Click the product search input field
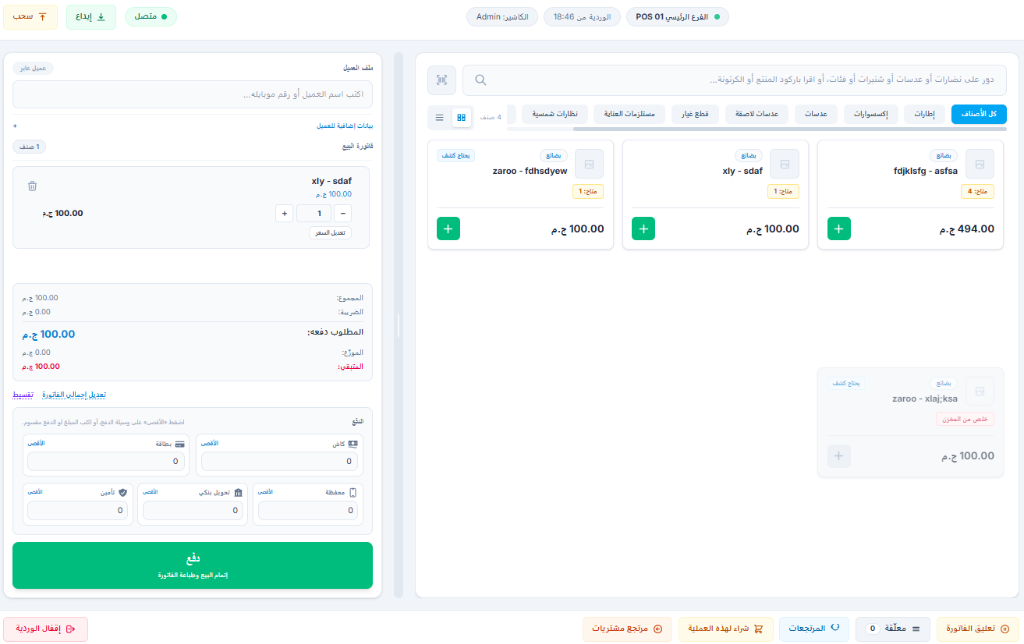Screen dimensions: 1024x644 [735, 80]
